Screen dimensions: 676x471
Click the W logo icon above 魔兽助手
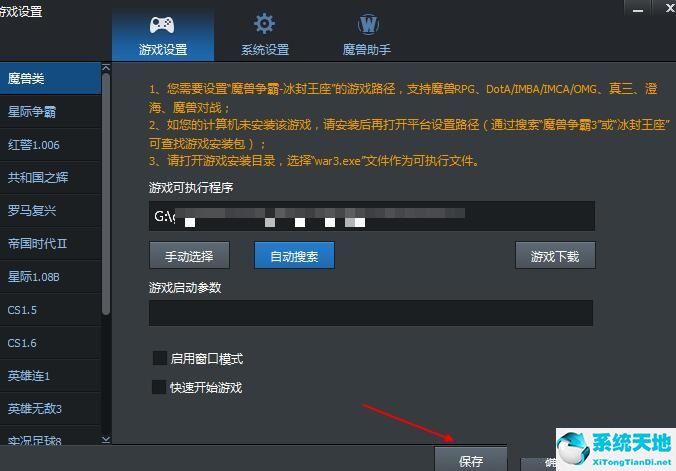(x=368, y=24)
